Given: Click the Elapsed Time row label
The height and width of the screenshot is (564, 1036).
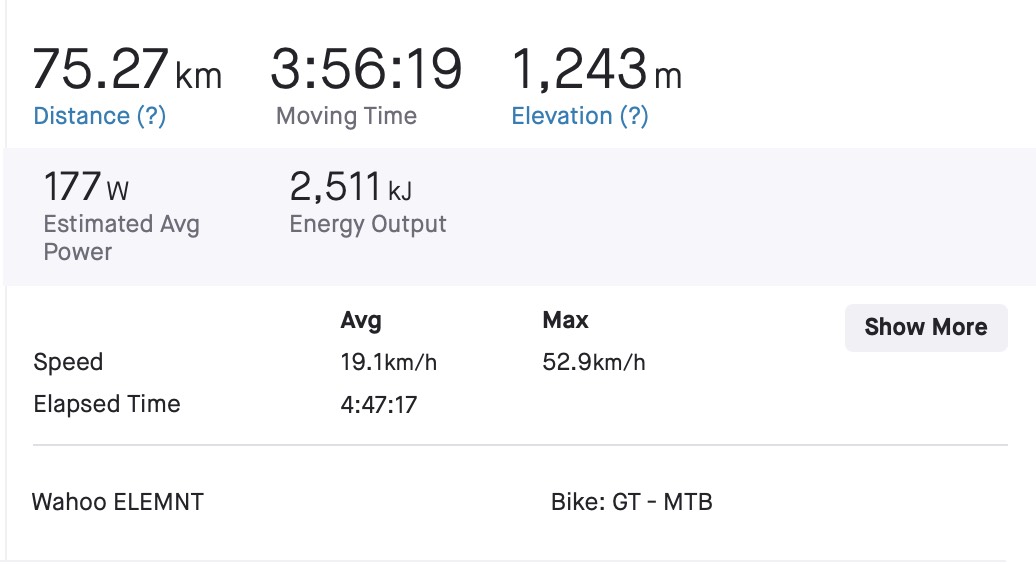Looking at the screenshot, I should [107, 404].
